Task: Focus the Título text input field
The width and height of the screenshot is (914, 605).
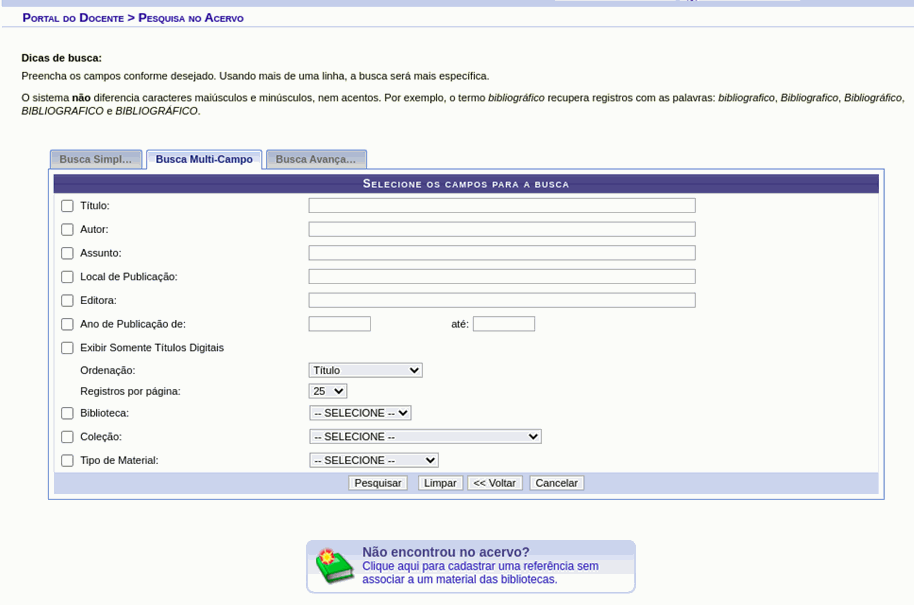Action: (x=501, y=206)
